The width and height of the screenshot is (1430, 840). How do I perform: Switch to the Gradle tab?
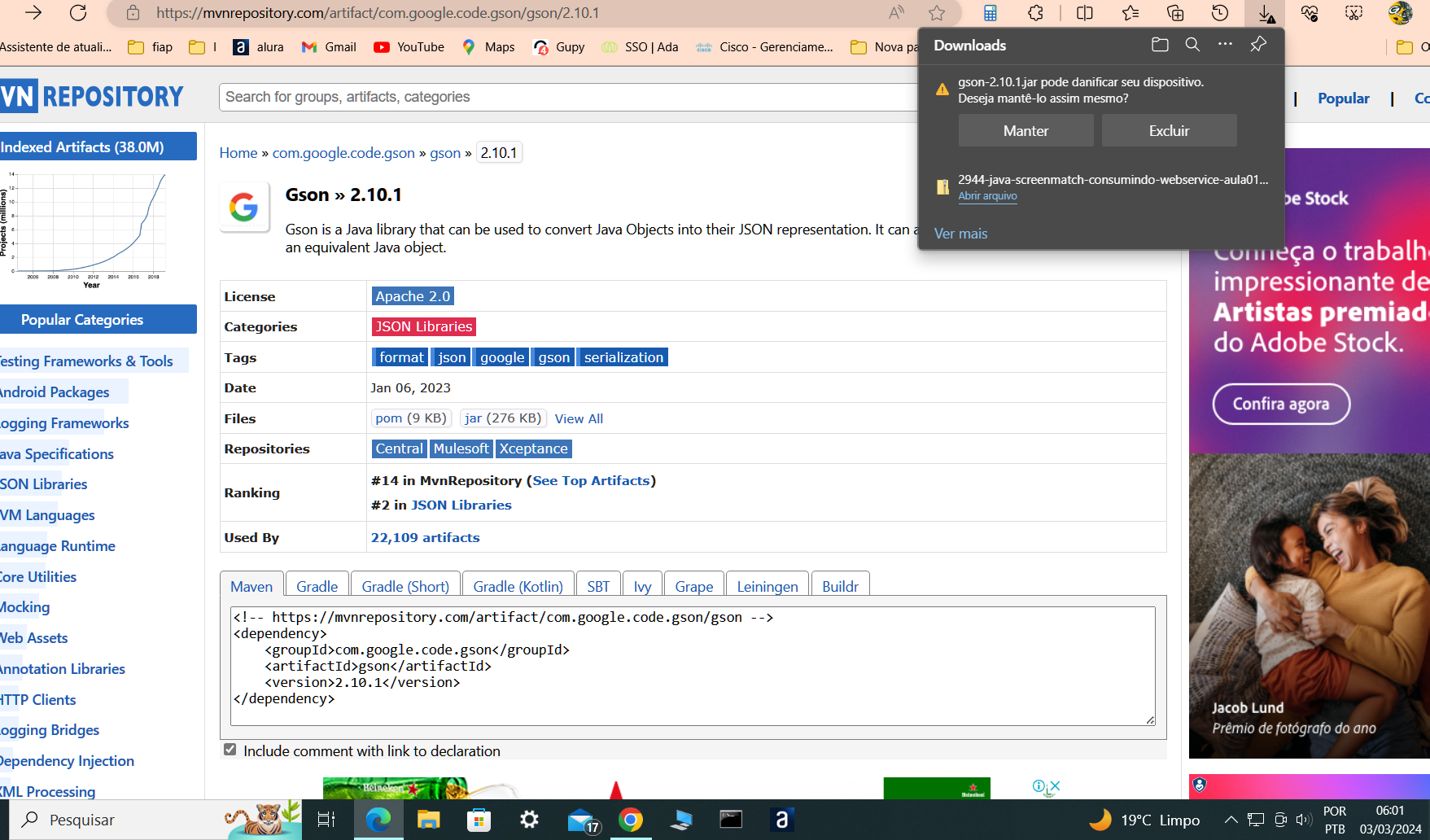317,586
